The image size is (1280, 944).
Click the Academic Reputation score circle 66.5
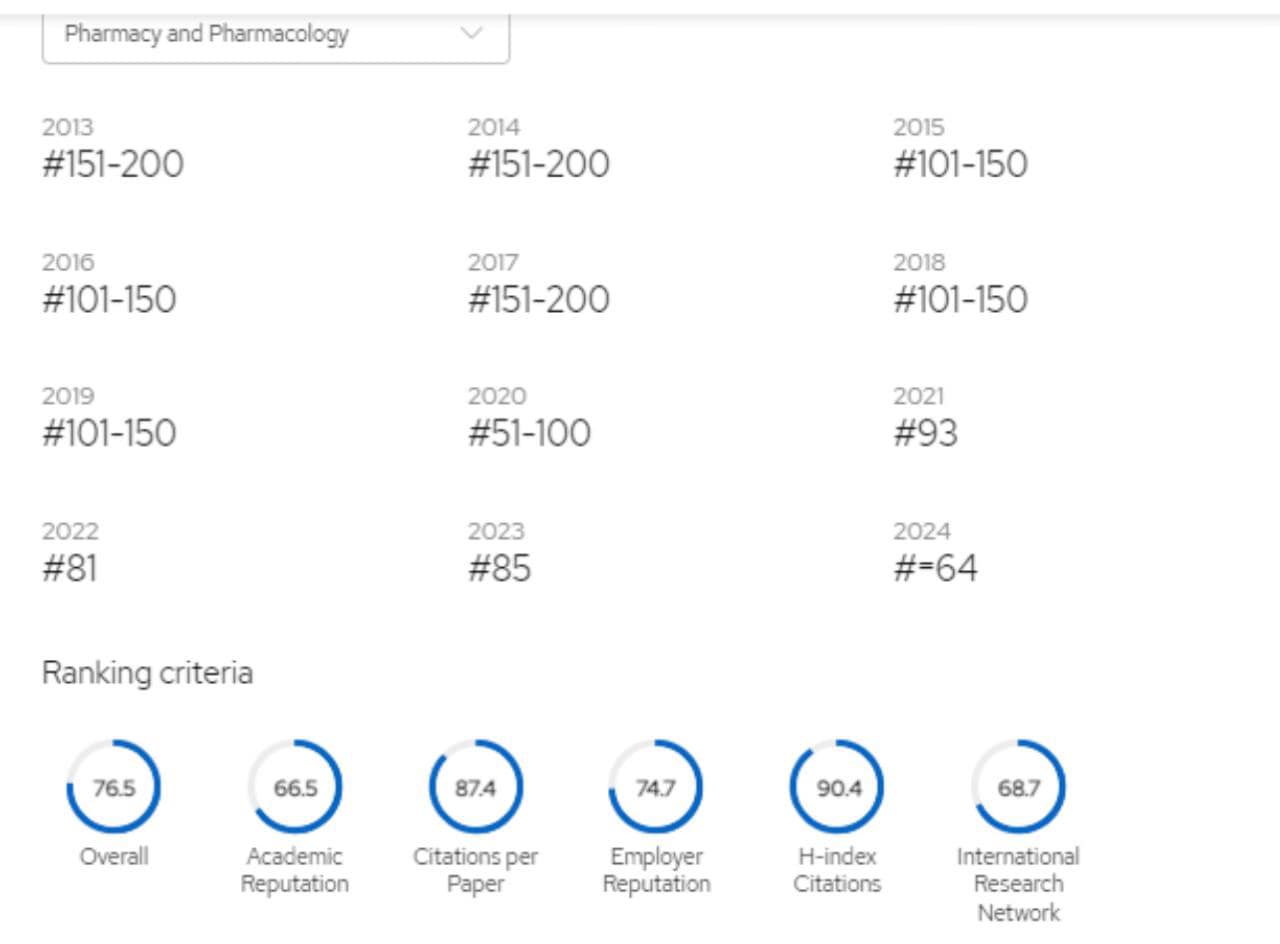coord(295,787)
